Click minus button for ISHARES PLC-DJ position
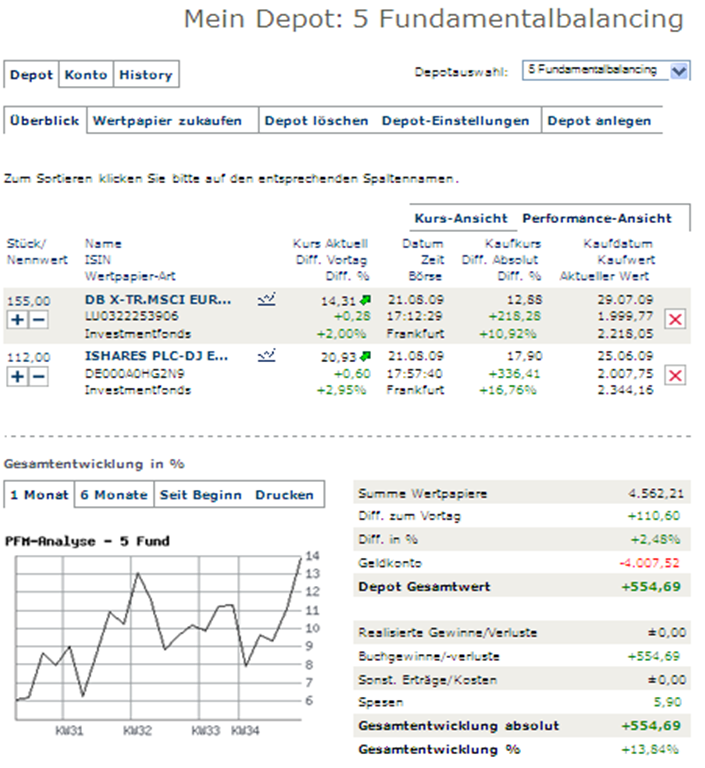Viewport: 705px width, 768px height. [x=38, y=376]
